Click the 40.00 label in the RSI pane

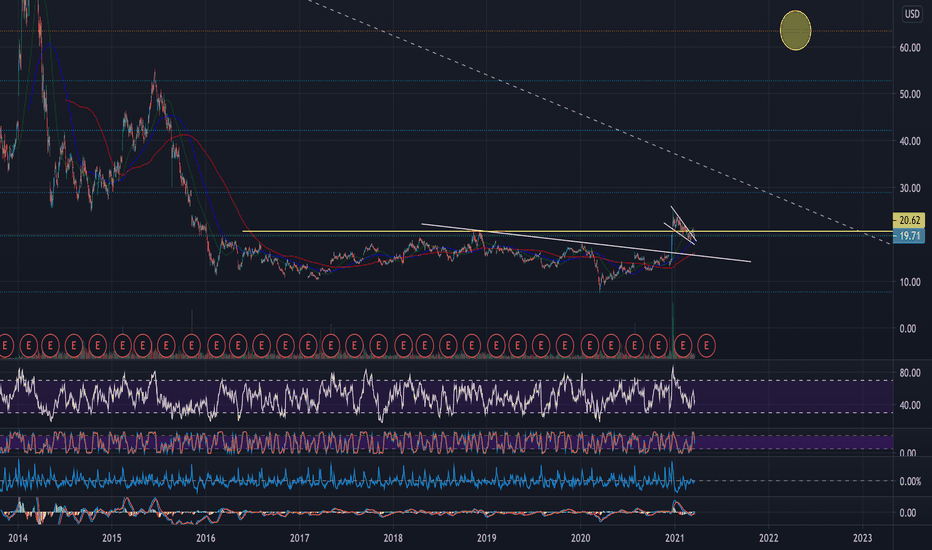click(909, 405)
